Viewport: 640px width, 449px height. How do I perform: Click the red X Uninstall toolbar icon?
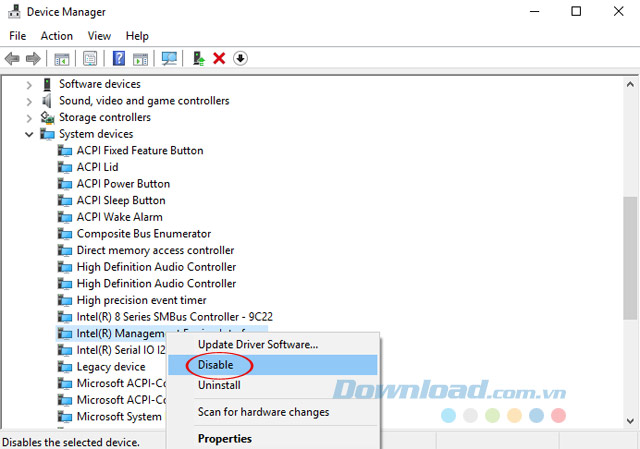click(x=219, y=58)
